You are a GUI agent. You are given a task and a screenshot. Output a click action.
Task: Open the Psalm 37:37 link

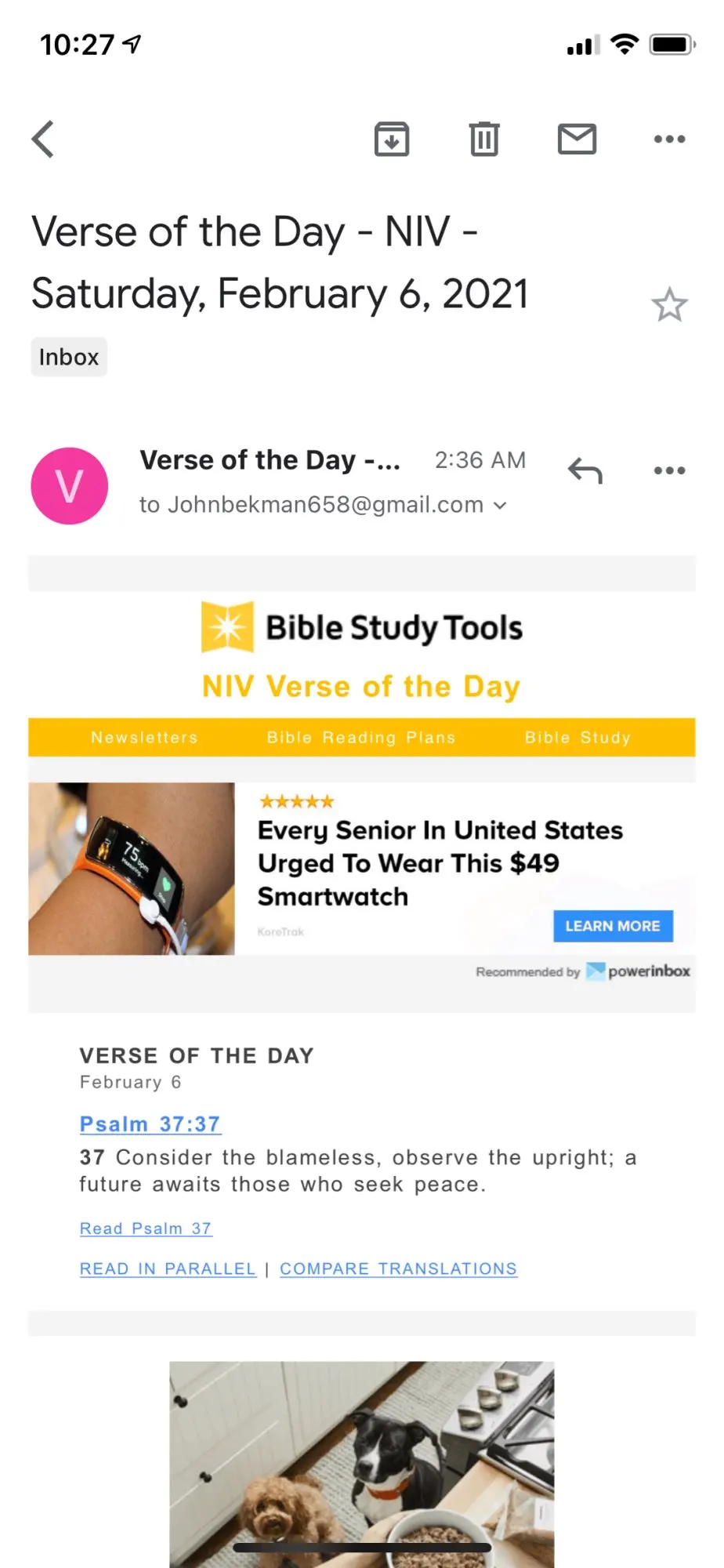pyautogui.click(x=150, y=1124)
